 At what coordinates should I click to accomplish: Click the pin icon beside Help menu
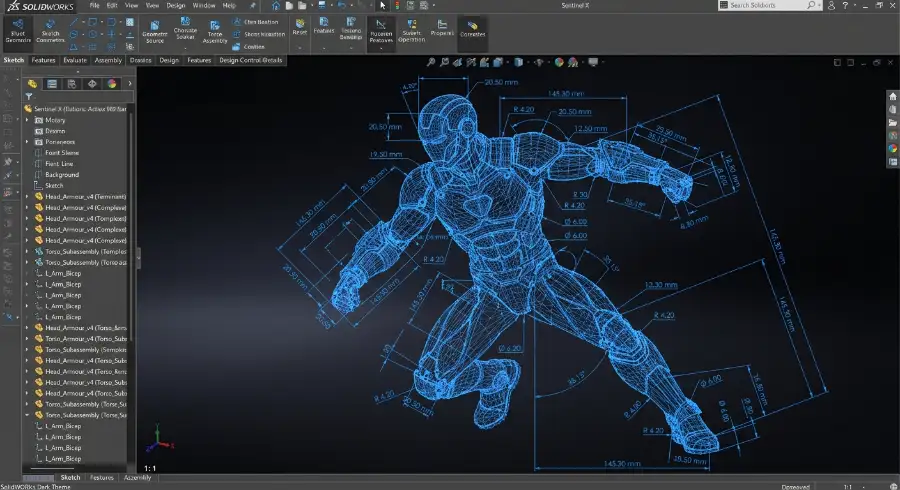[252, 6]
